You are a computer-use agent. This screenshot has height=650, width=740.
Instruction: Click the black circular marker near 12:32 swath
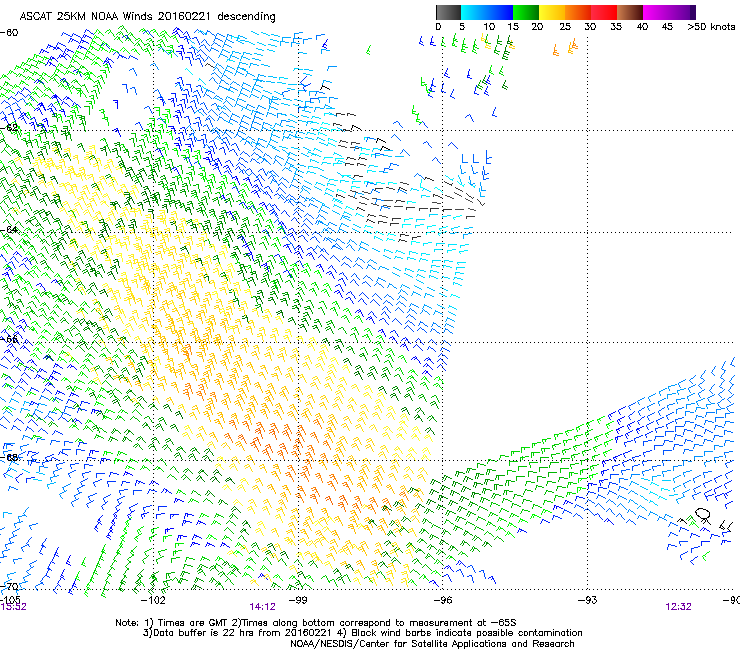703,514
